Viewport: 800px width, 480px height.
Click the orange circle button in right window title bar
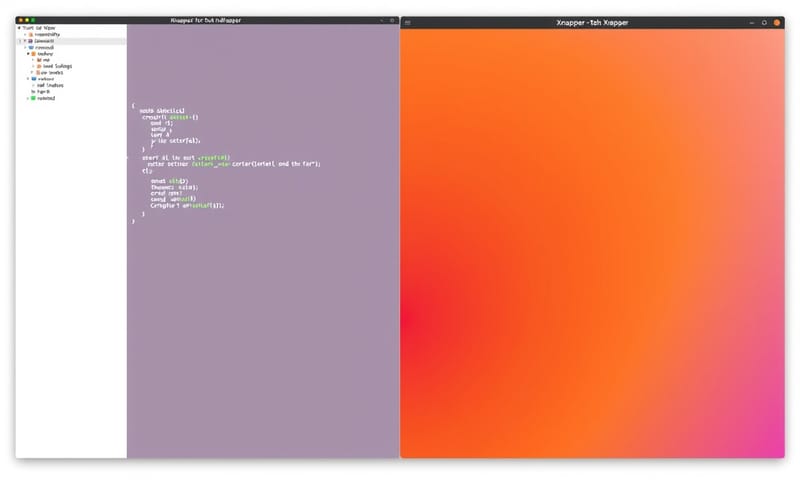[x=777, y=21]
